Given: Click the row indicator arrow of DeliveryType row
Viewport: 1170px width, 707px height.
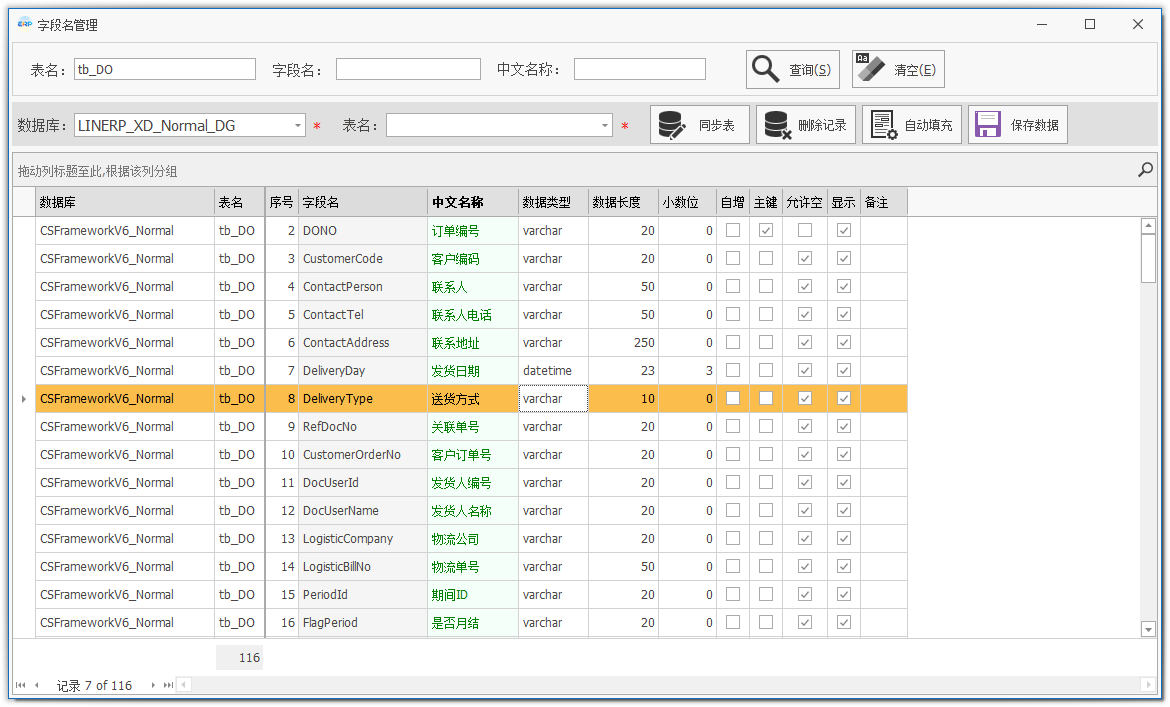Looking at the screenshot, I should pos(24,399).
